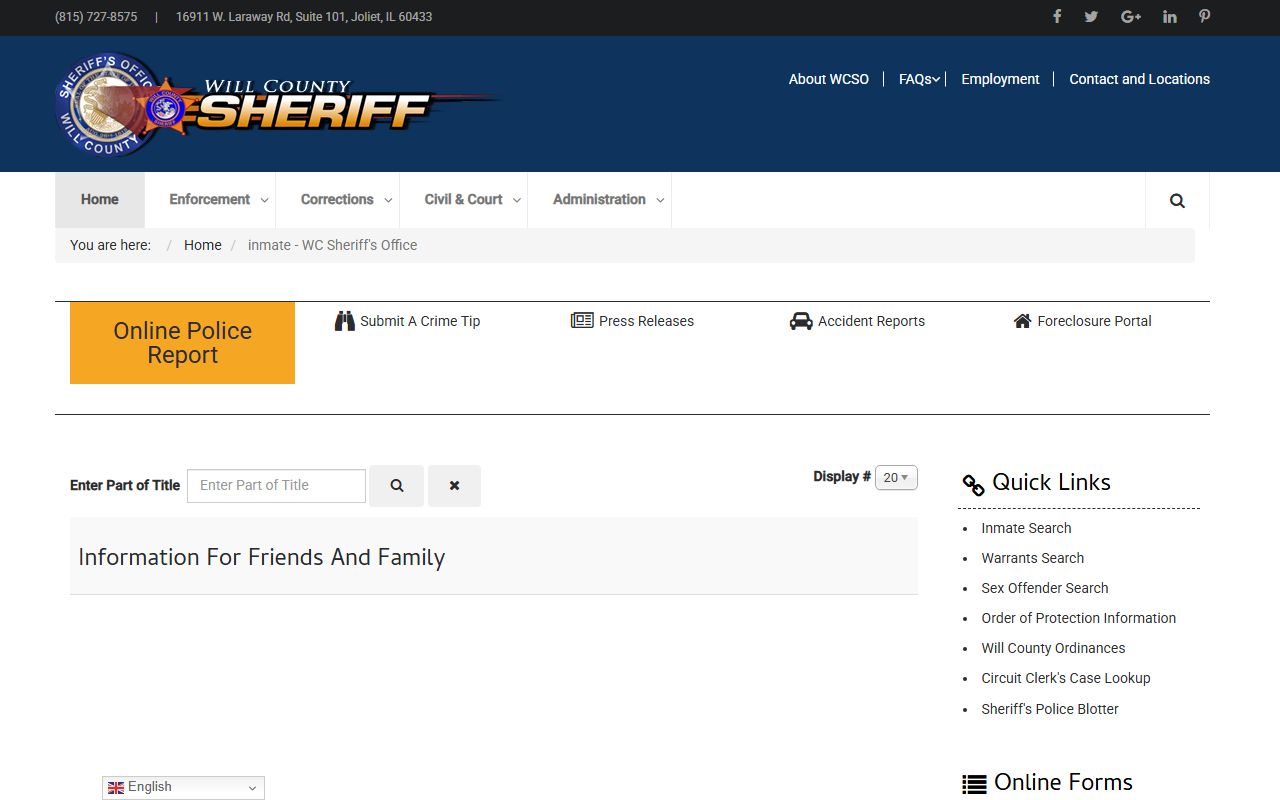Select the Home navigation tab
The width and height of the screenshot is (1280, 800).
coord(100,200)
